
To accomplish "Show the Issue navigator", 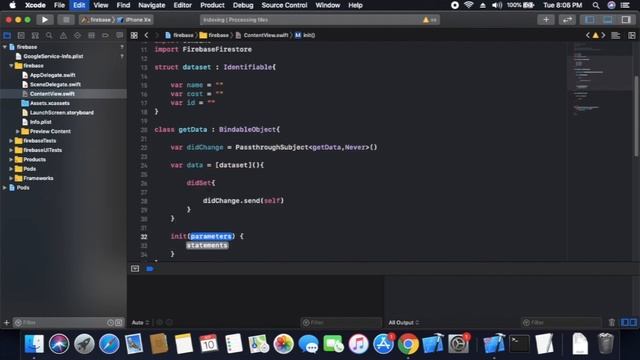I will coord(63,36).
